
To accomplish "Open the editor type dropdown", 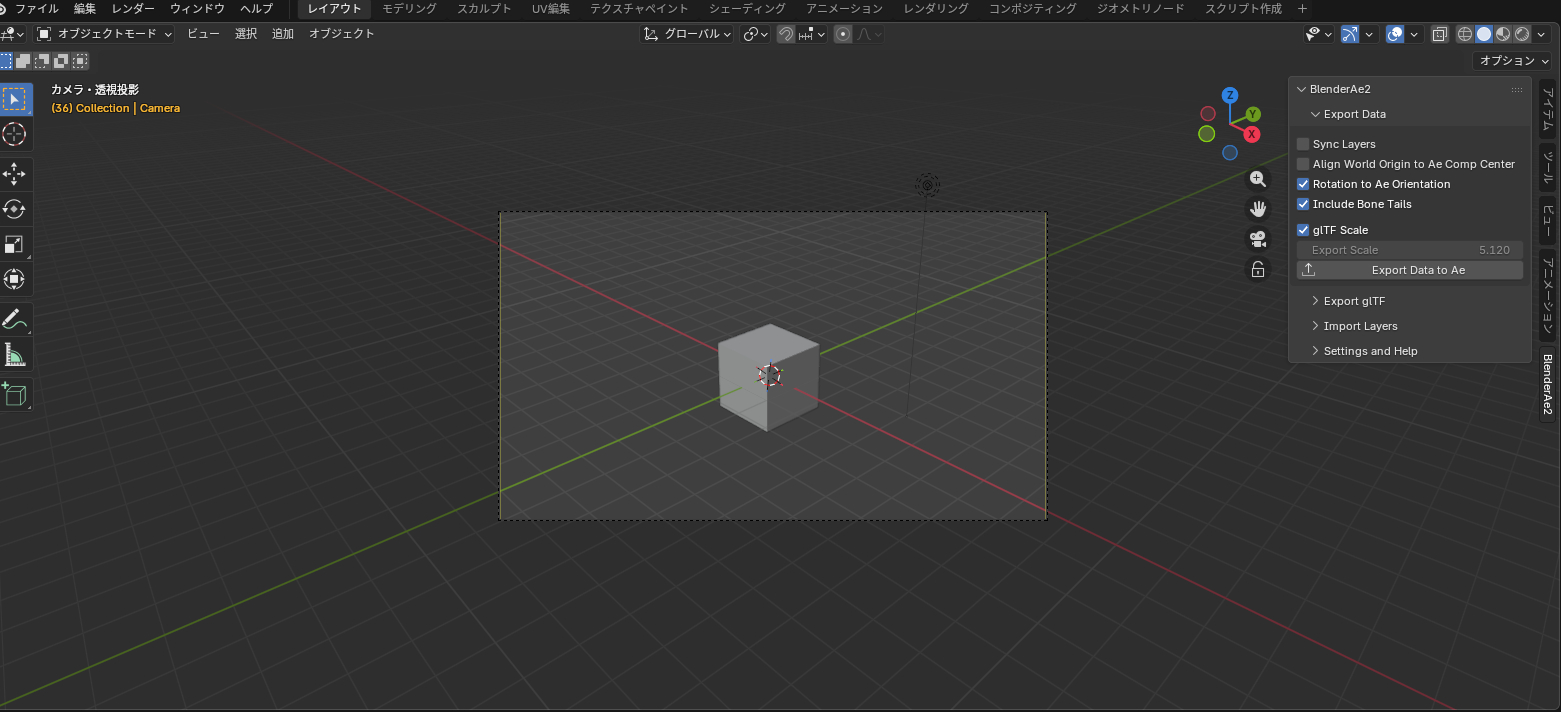I will (14, 34).
